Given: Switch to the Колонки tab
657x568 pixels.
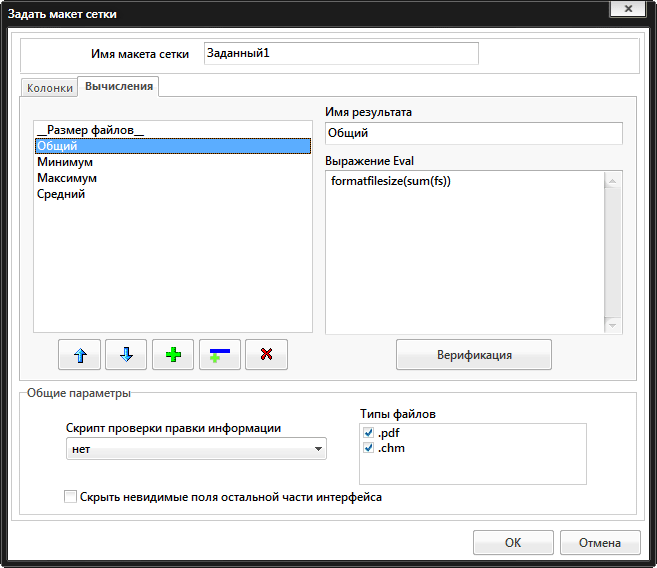Looking at the screenshot, I should click(x=49, y=88).
